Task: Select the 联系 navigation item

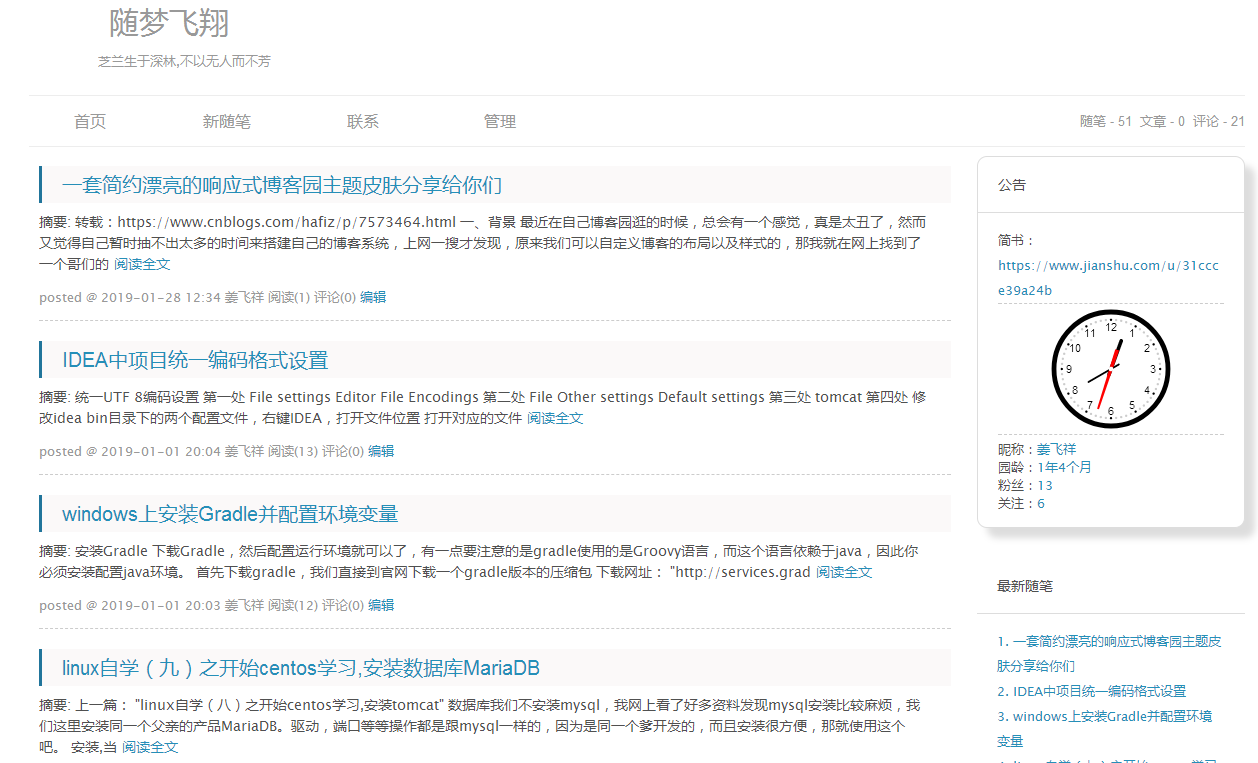Action: point(363,122)
